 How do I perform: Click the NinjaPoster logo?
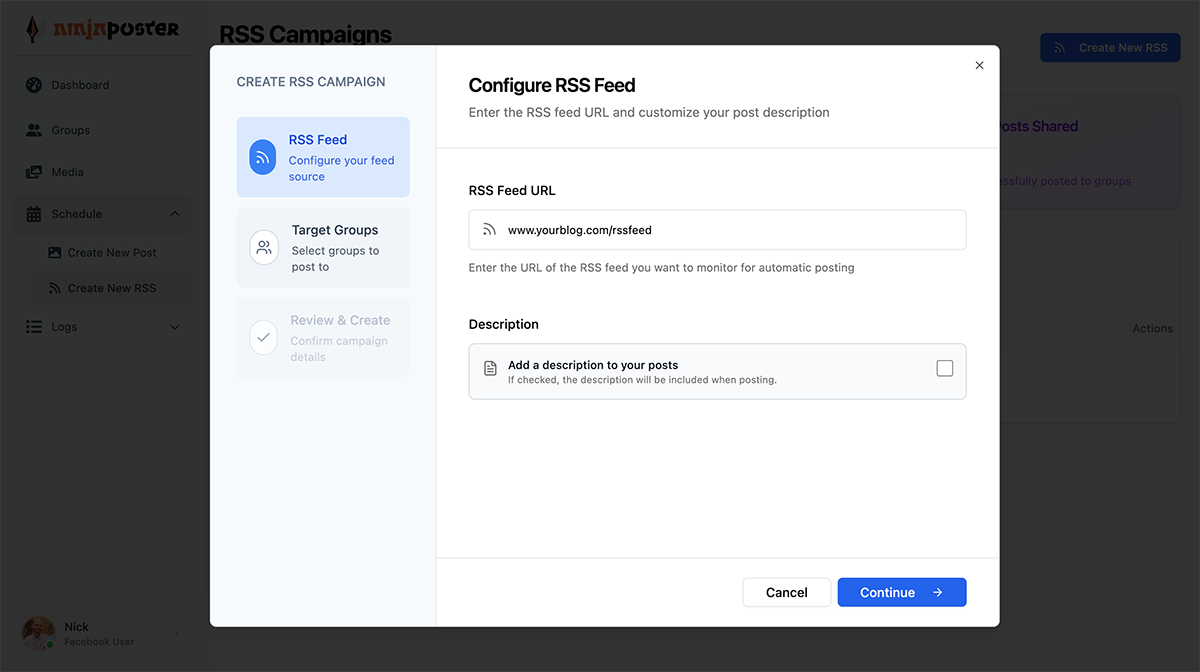[103, 29]
